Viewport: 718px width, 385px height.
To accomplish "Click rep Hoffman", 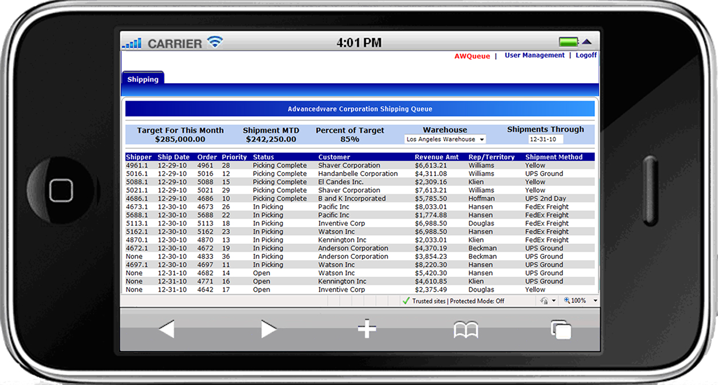I will (x=481, y=199).
